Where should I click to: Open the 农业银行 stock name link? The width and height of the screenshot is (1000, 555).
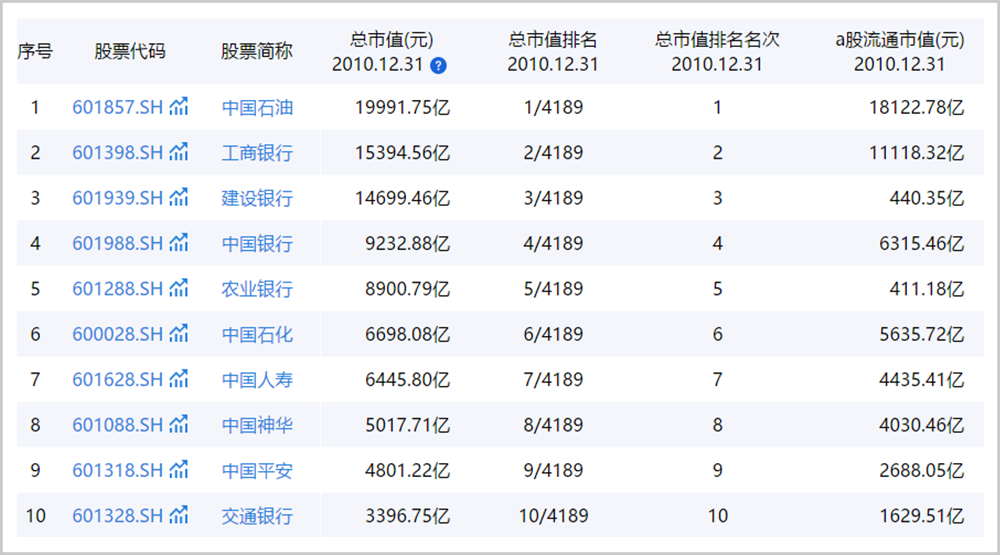pyautogui.click(x=257, y=288)
